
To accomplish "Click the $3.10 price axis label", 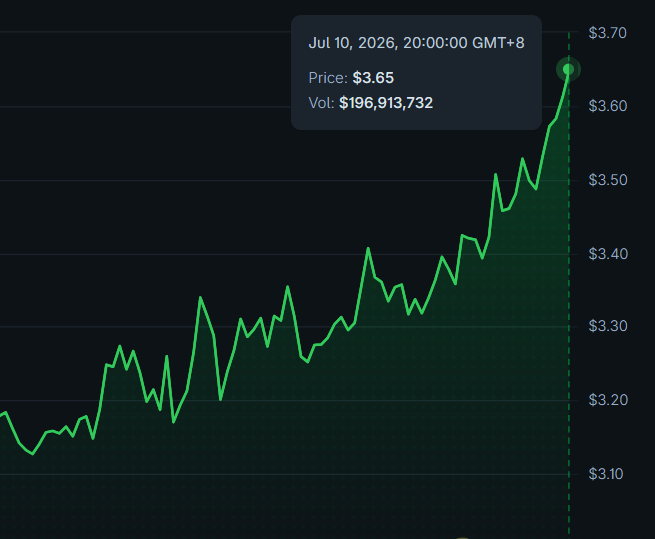I will tap(606, 474).
